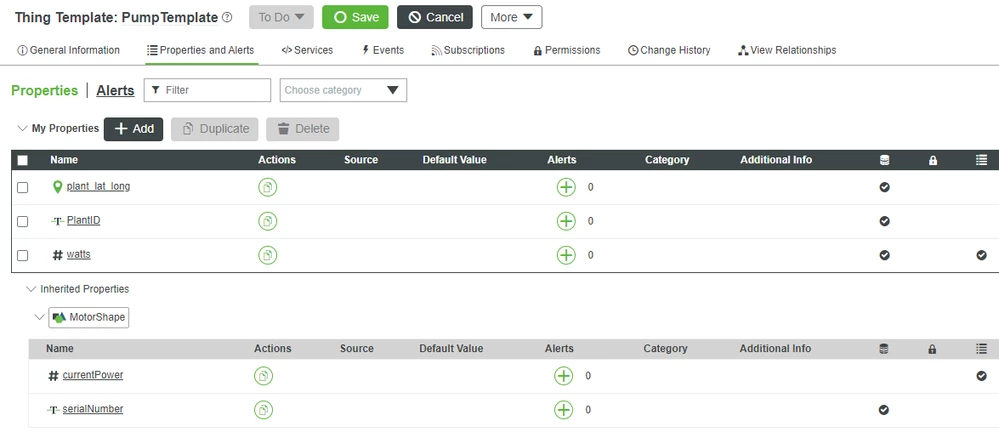The width and height of the screenshot is (999, 433).
Task: Click lock icon in Inherited Properties header
Action: coord(932,349)
